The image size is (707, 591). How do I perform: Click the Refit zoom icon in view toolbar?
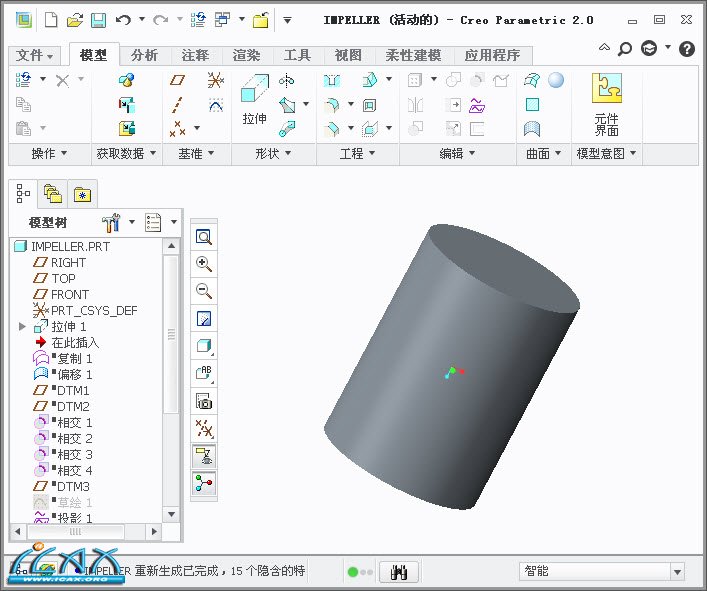click(204, 237)
